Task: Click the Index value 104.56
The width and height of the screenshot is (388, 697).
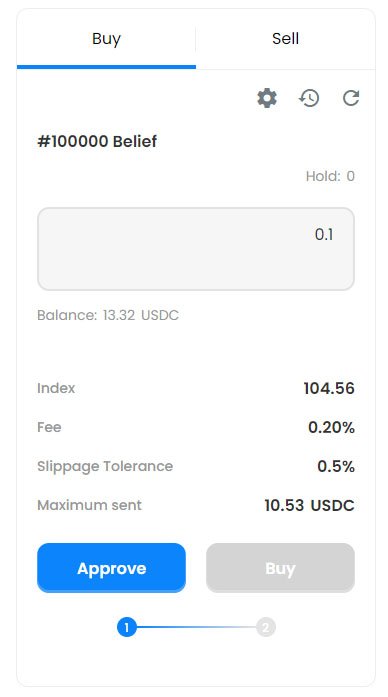Action: (329, 389)
